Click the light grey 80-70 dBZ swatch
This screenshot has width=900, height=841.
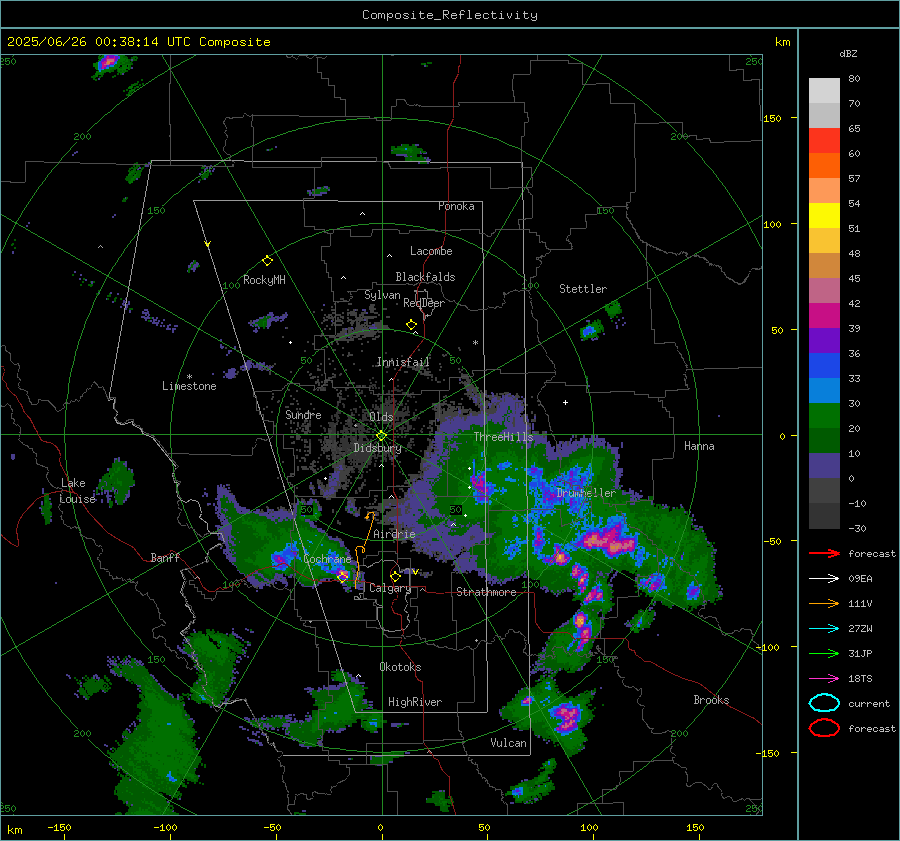[x=824, y=91]
